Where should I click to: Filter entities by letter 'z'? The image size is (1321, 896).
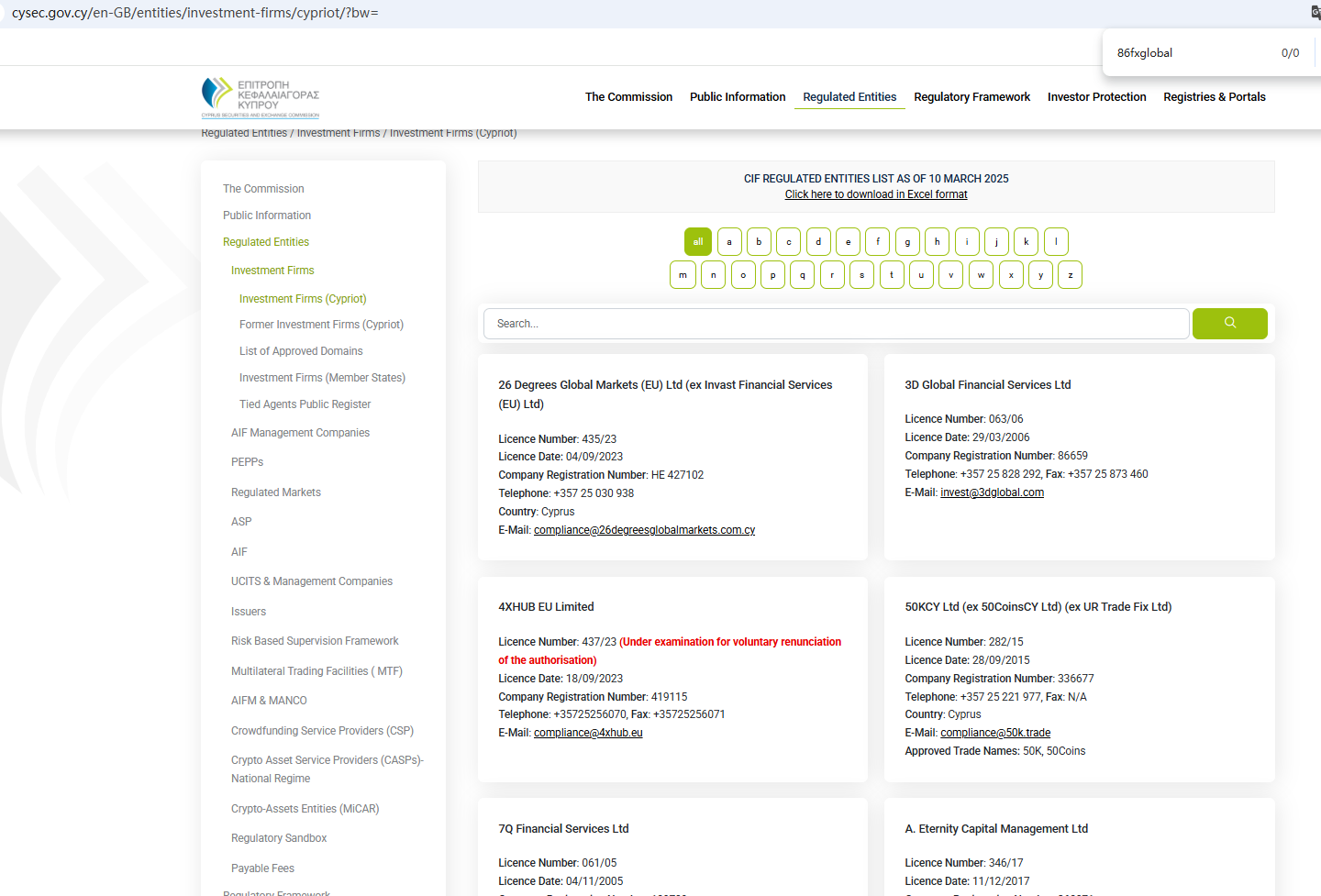1070,275
